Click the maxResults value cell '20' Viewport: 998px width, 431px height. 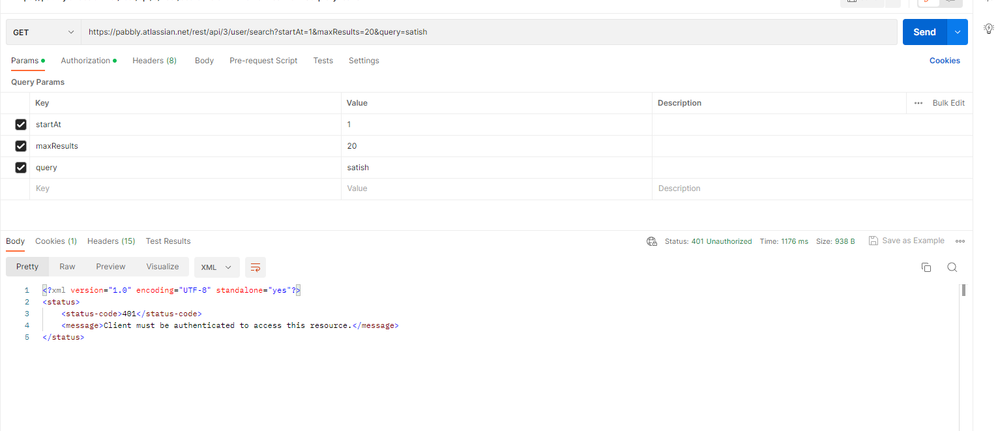point(496,146)
